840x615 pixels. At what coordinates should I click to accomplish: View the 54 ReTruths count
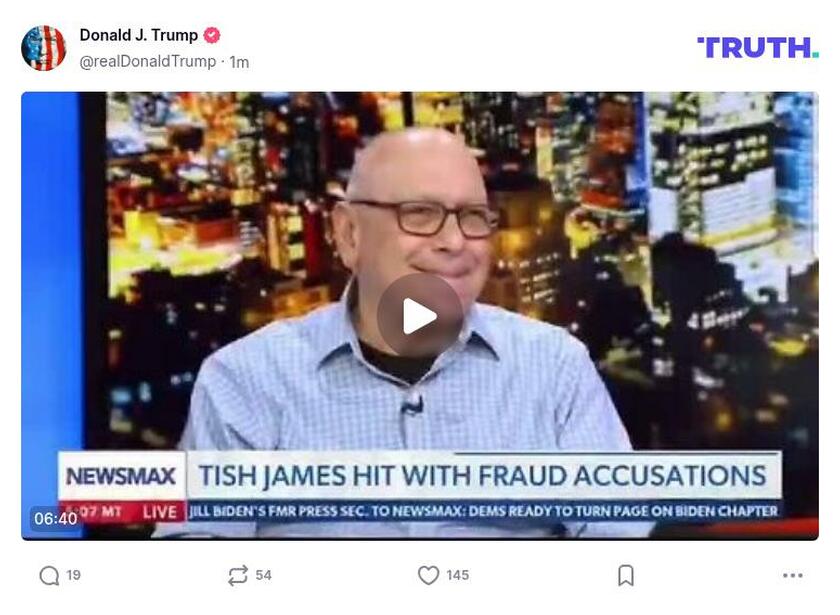pyautogui.click(x=263, y=575)
